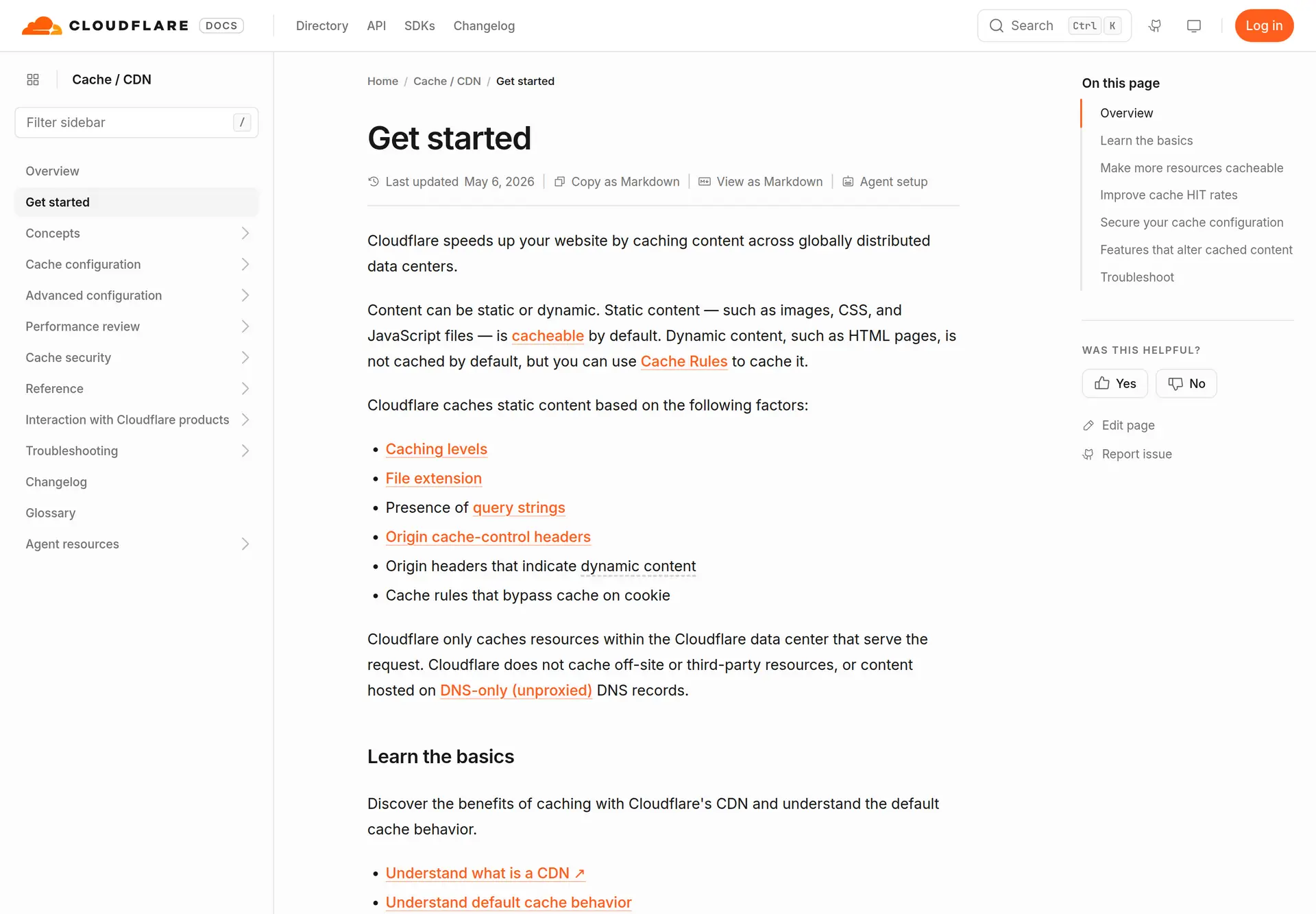Click the Search box in header
This screenshot has height=914, width=1316.
coord(1054,25)
